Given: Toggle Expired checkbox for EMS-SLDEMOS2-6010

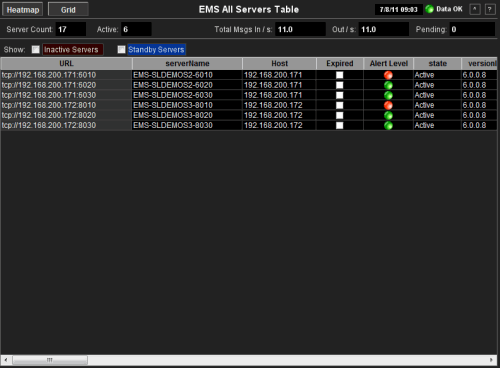Looking at the screenshot, I should 339,75.
